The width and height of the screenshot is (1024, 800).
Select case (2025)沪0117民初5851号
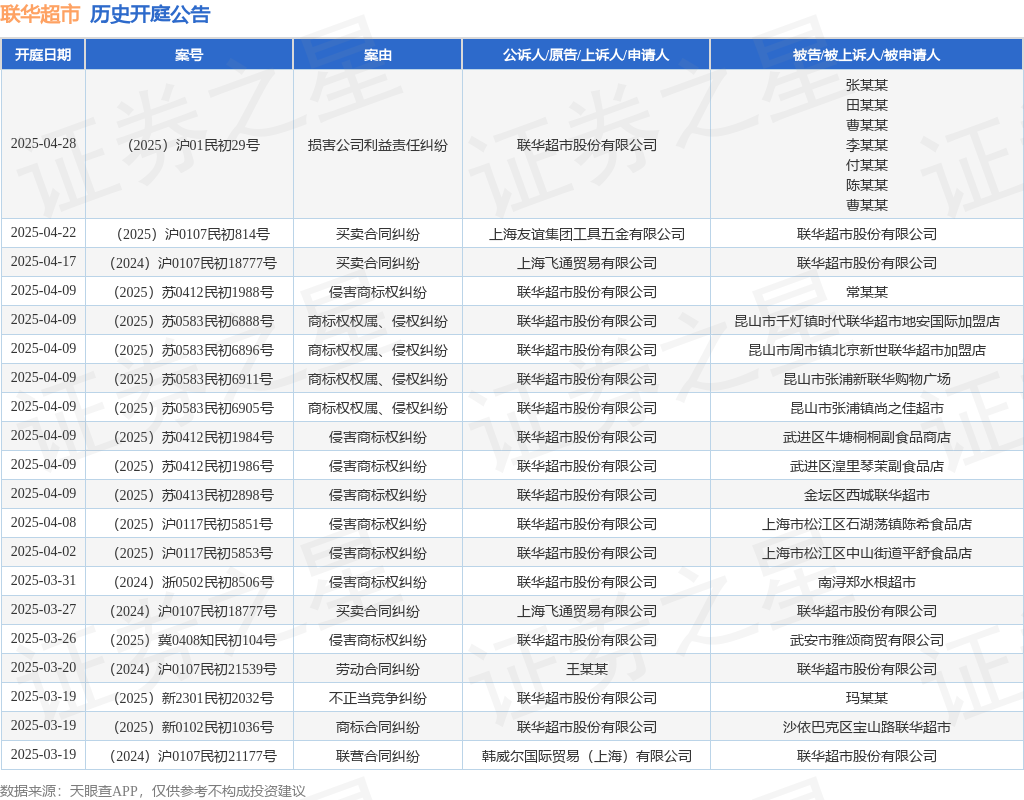click(x=193, y=524)
